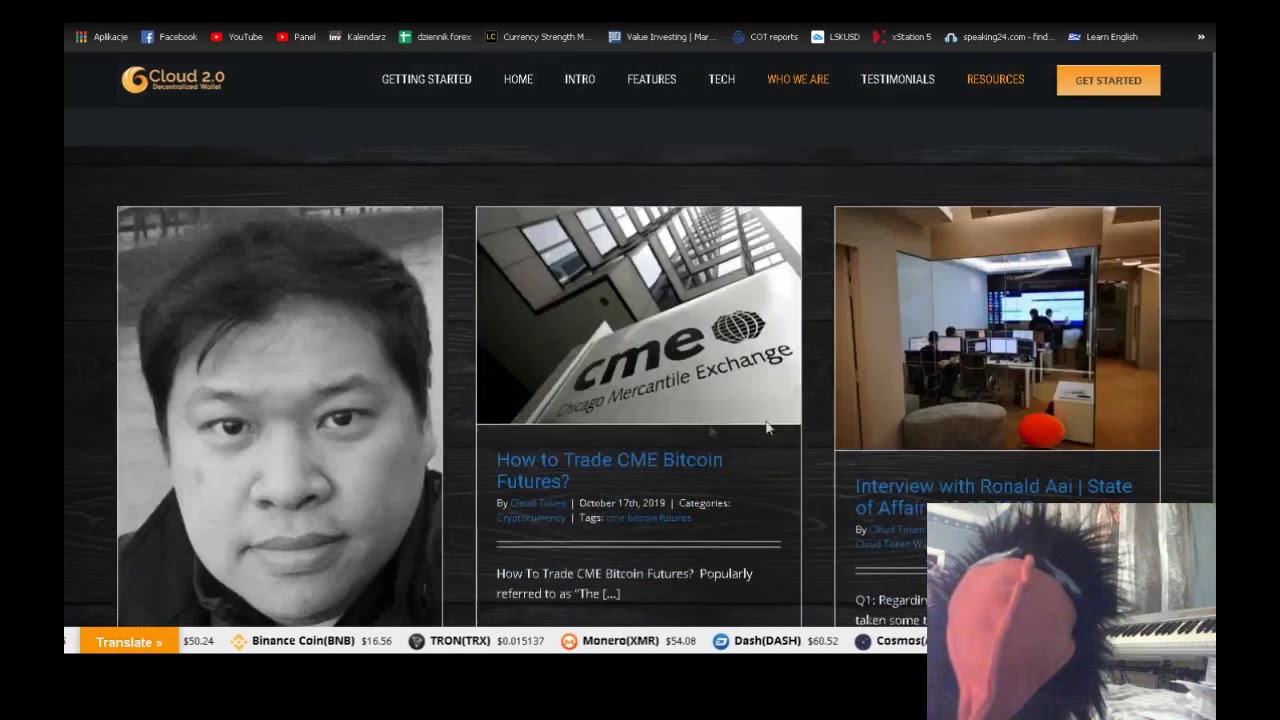The height and width of the screenshot is (720, 1280).
Task: Click the $54.08 XMR price
Action: [x=681, y=641]
